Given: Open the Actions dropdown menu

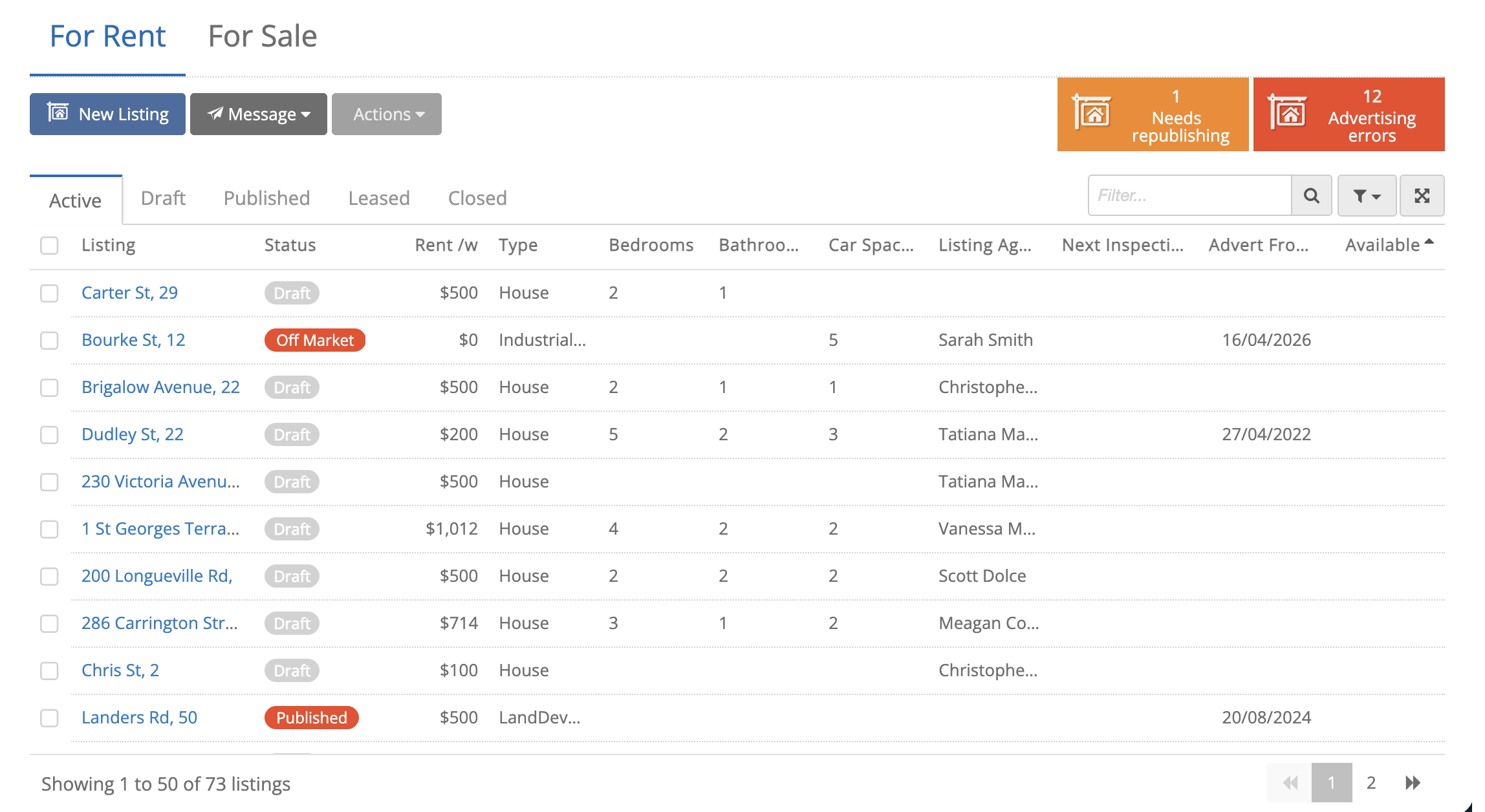Looking at the screenshot, I should click(x=387, y=114).
